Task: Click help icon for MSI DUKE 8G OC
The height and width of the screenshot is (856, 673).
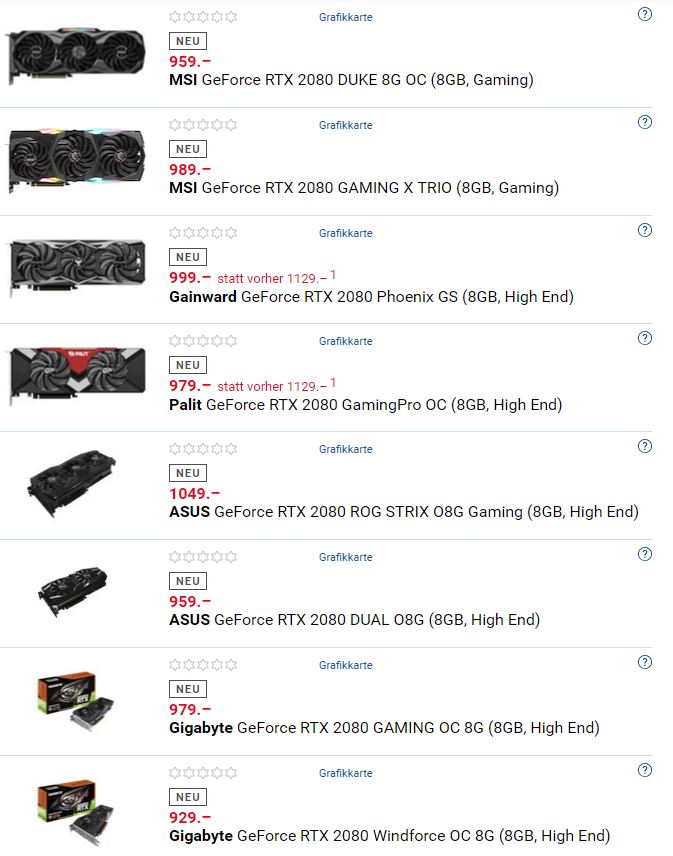Action: [x=645, y=14]
